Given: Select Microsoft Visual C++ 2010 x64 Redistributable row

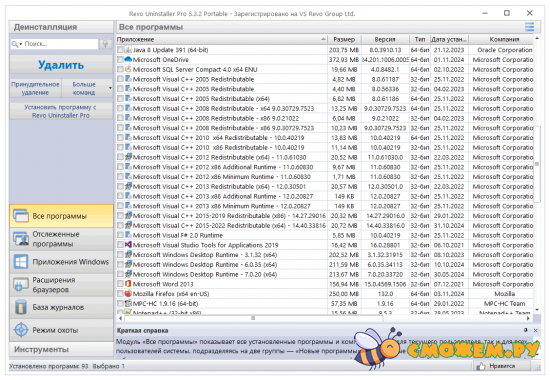Looking at the screenshot, I should [325, 138].
